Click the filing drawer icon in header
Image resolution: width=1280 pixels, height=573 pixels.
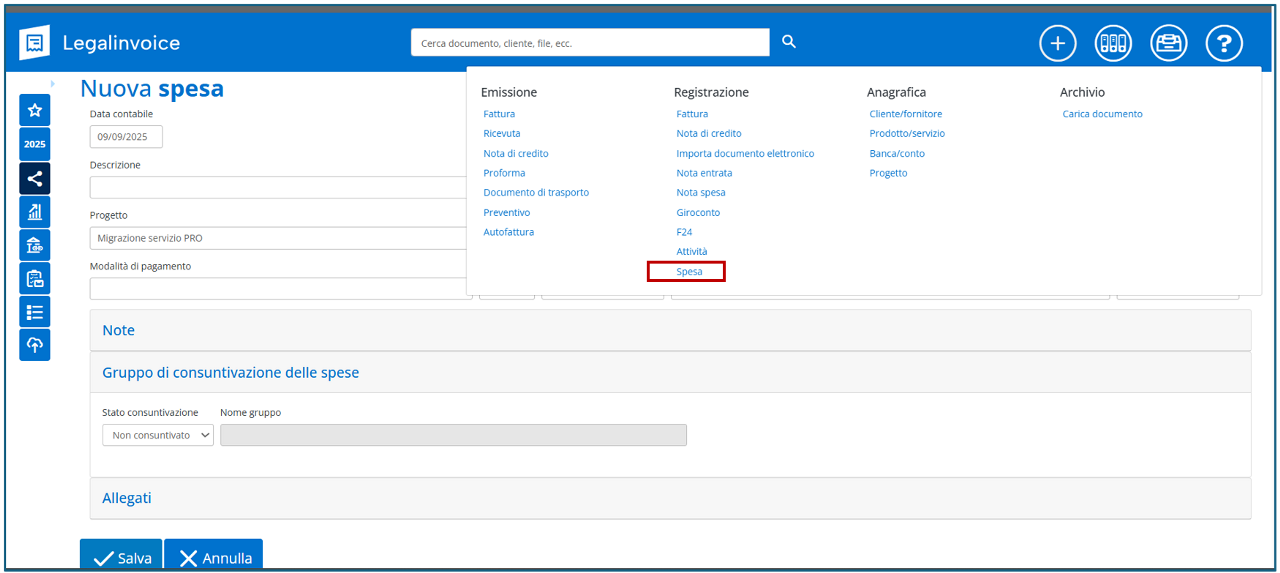[x=1168, y=43]
